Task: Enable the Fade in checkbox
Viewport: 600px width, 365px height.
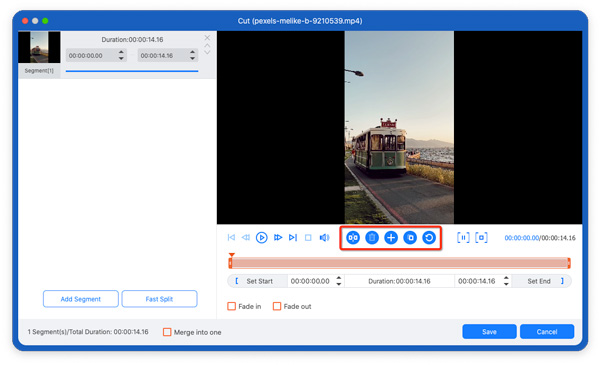Action: coord(232,306)
